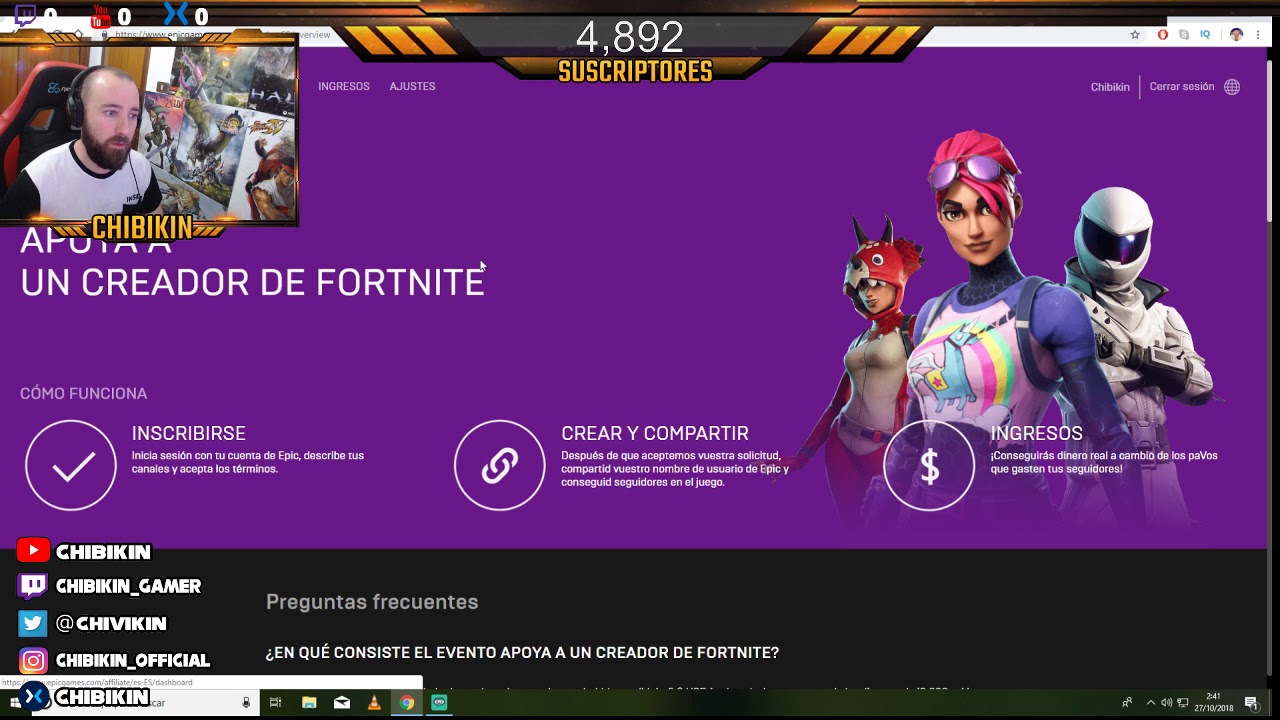Bookmark the page with the star icon

click(1135, 34)
